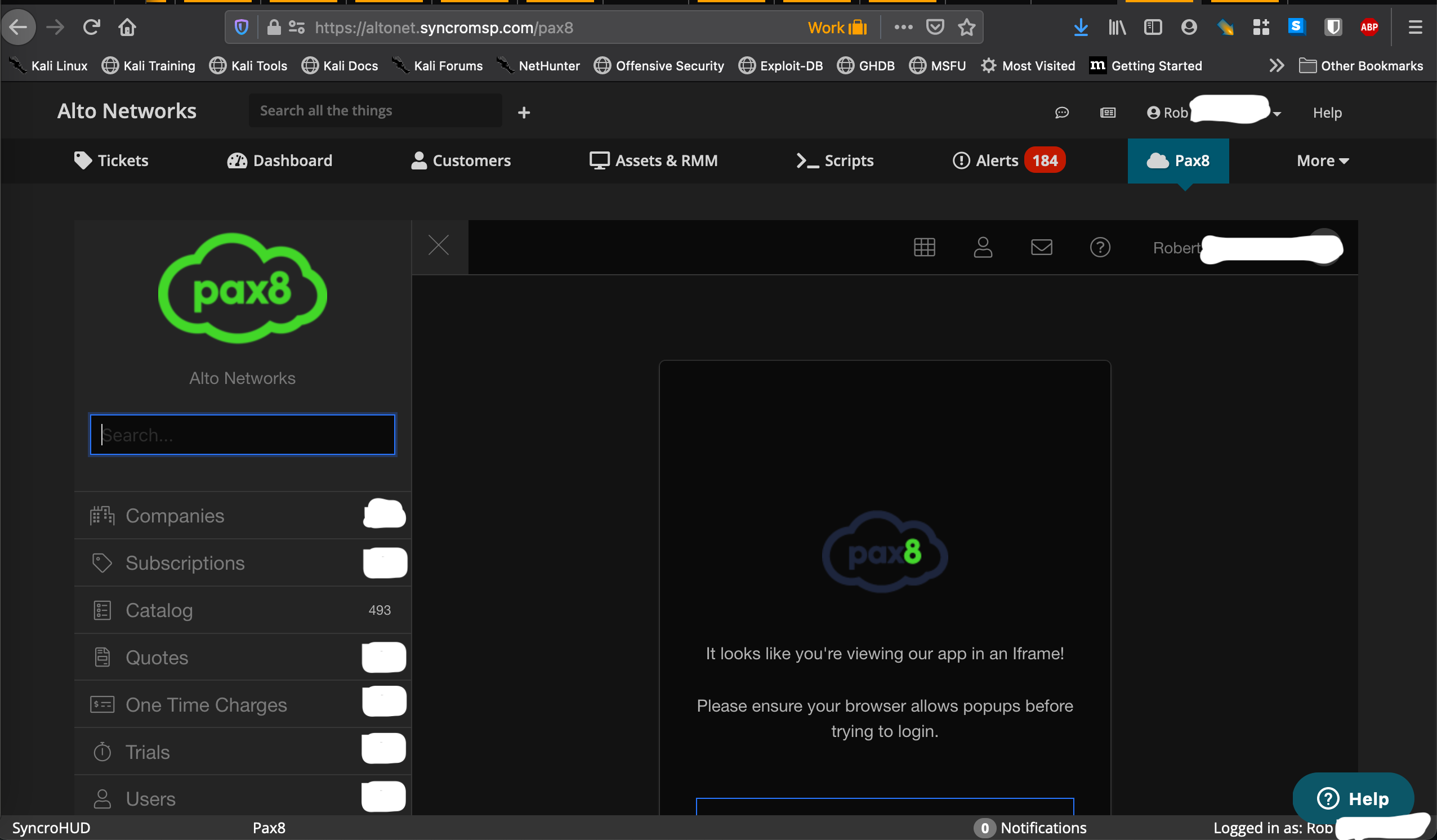Open Subscriptions in Pax8 sidebar

[x=185, y=563]
